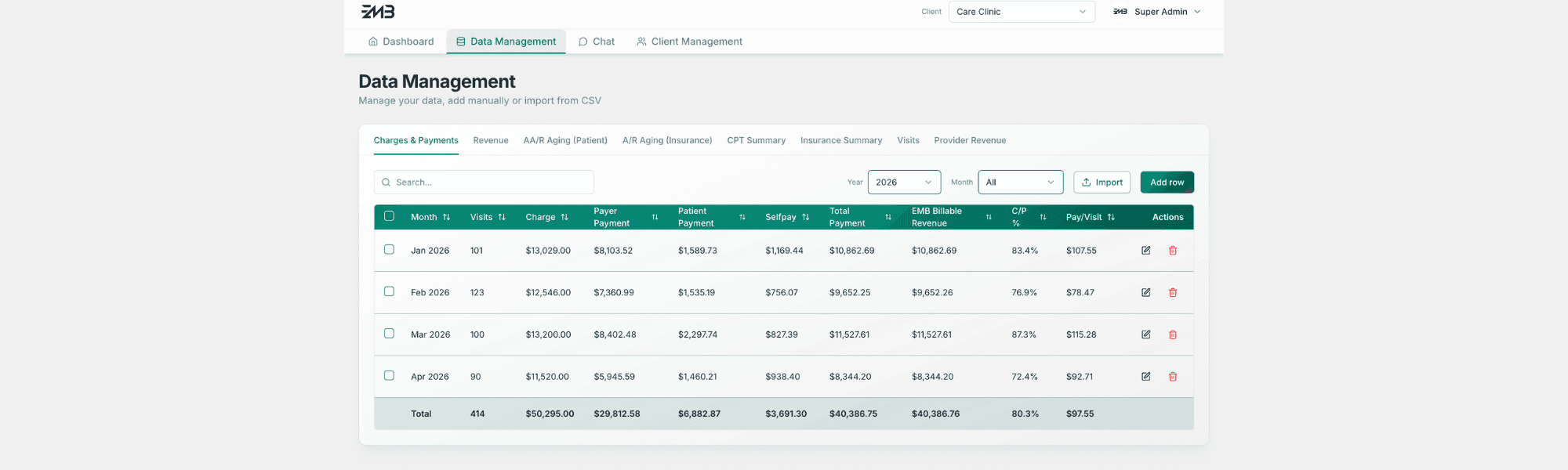Open the Client dropdown showing Care Clinic
Image resolution: width=1568 pixels, height=470 pixels.
tap(1022, 12)
